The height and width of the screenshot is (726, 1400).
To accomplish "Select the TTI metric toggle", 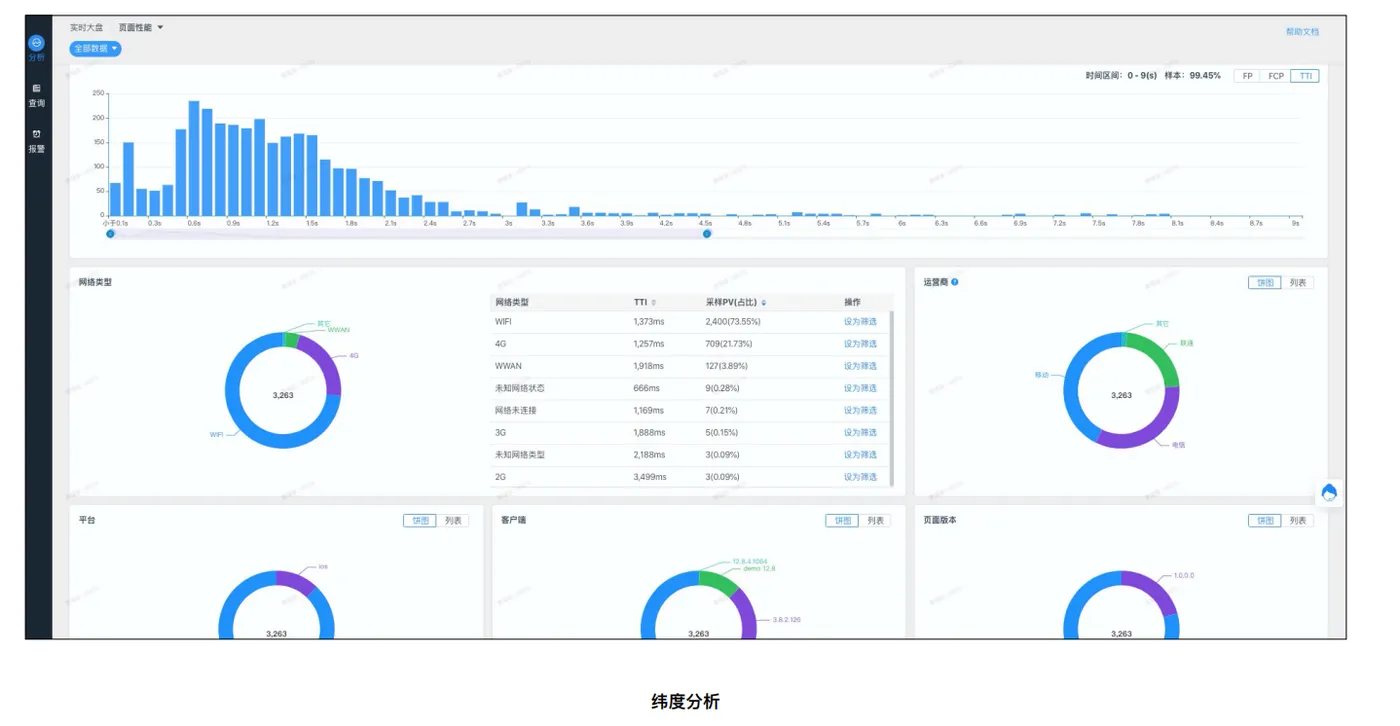I will pyautogui.click(x=1305, y=76).
